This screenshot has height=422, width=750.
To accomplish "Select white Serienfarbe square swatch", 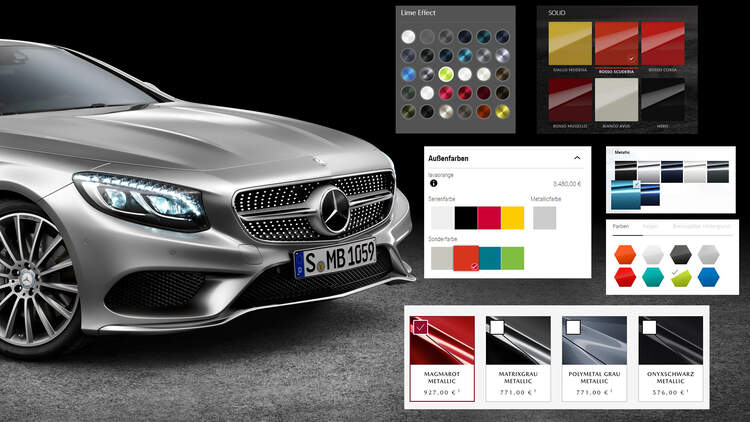I will pos(442,218).
